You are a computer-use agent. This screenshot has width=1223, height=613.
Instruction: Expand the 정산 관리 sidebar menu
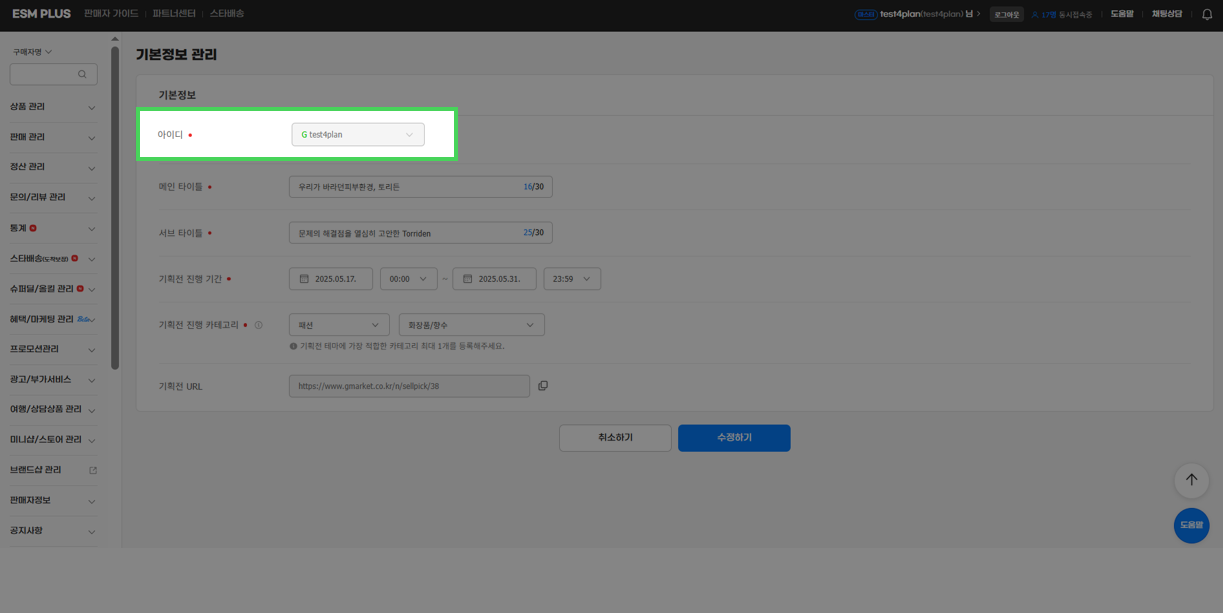tap(53, 167)
